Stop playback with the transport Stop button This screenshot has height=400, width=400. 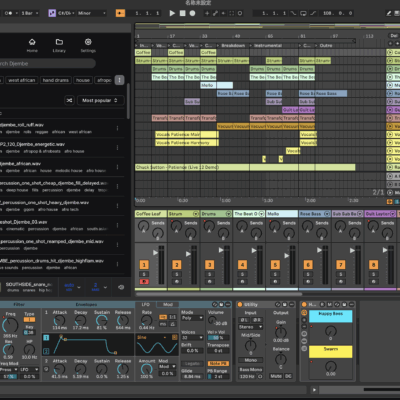coord(182,13)
